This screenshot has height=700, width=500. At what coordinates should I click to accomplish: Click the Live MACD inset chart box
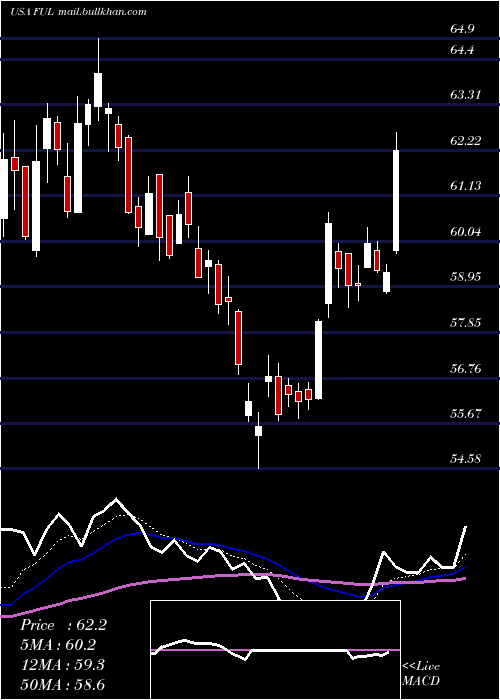(x=275, y=650)
